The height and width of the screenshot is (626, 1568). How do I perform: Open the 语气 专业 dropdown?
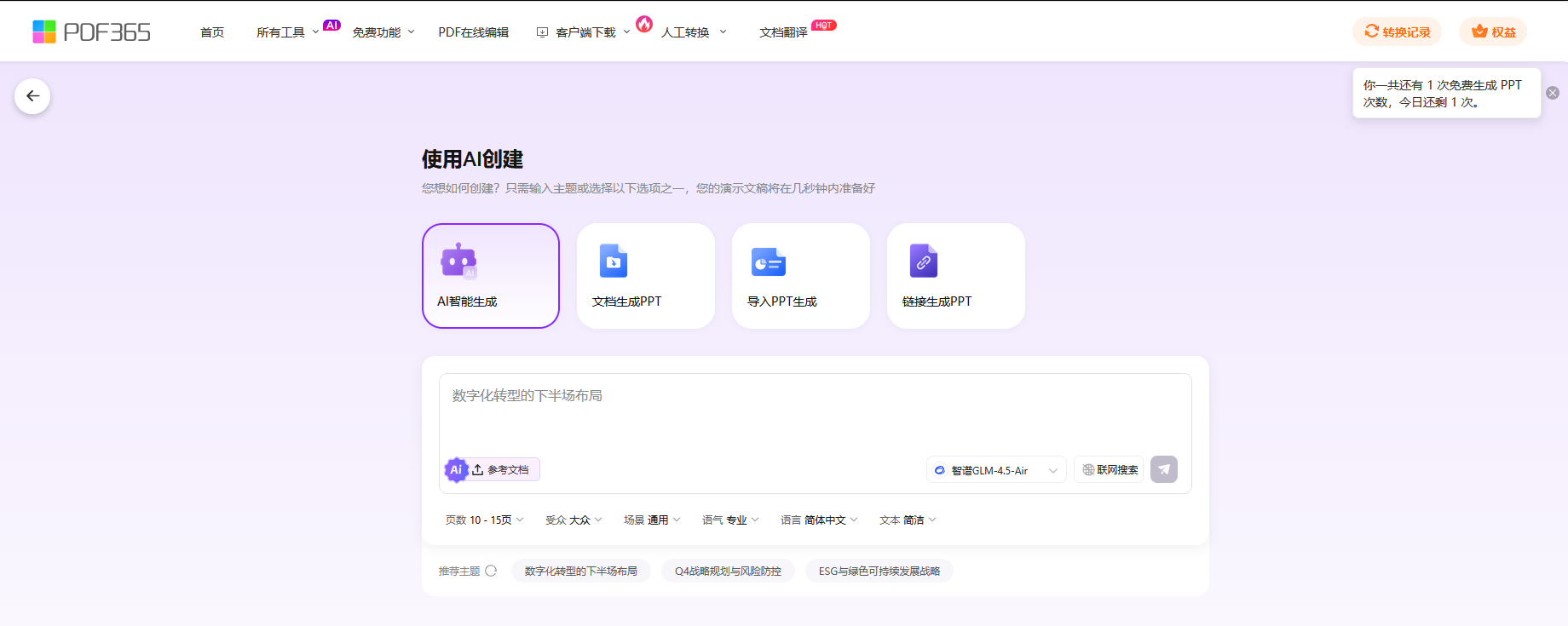[x=730, y=520]
